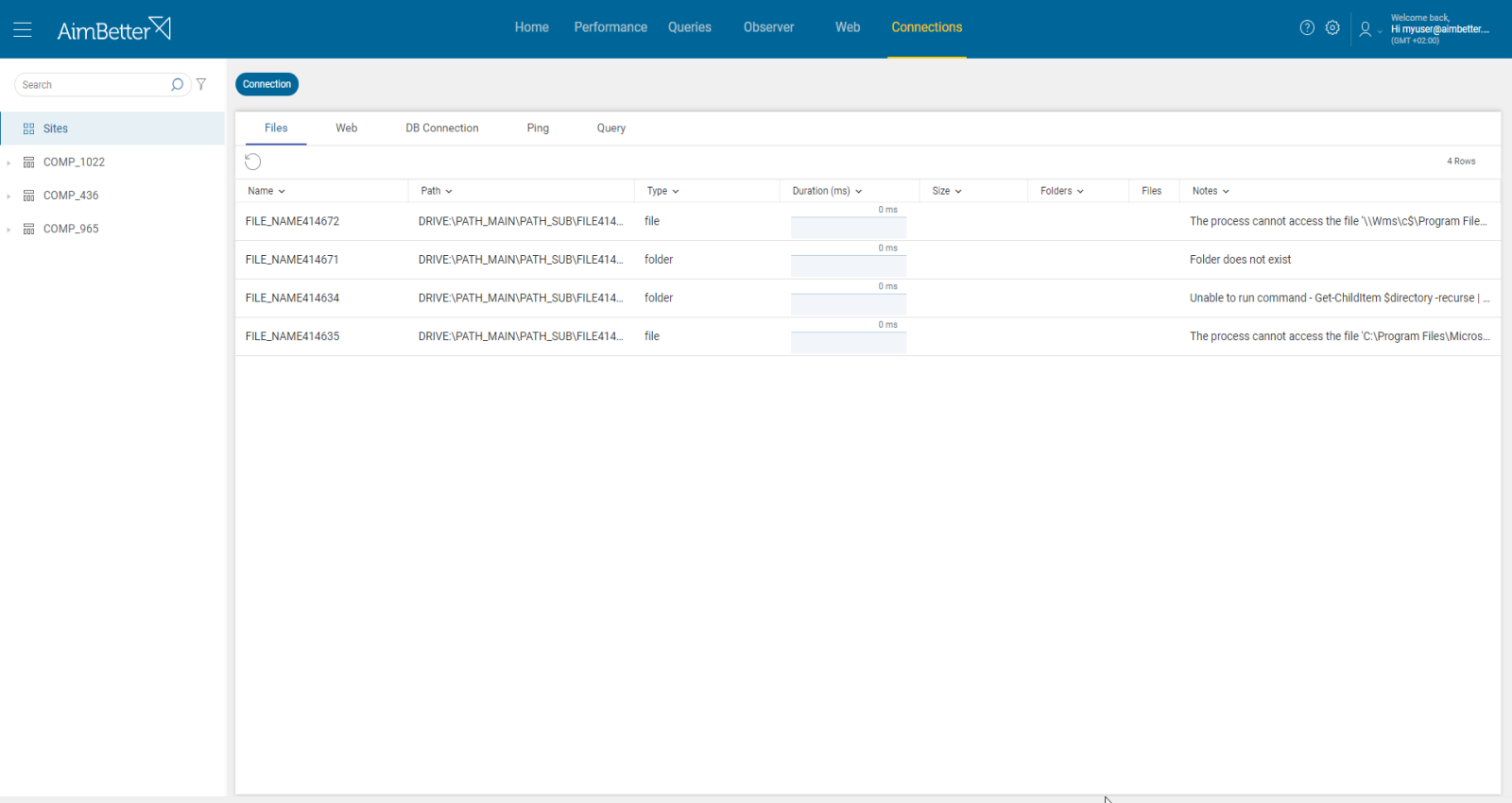Open the Name column dropdown
Viewport: 1512px width, 803px height.
pos(282,192)
